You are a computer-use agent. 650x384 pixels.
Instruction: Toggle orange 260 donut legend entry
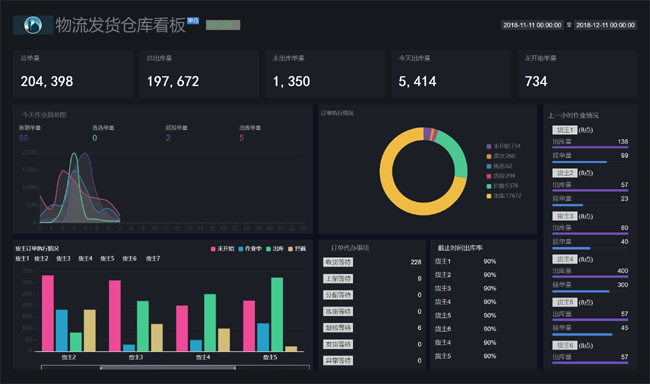[501, 156]
